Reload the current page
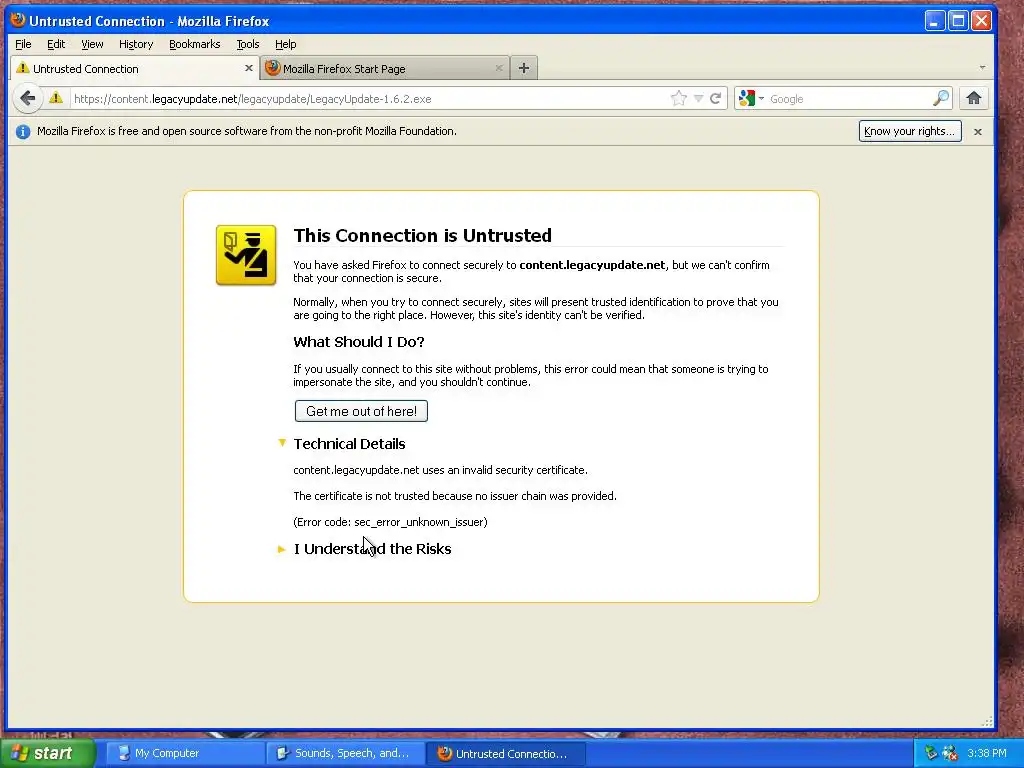The image size is (1024, 768). [716, 99]
